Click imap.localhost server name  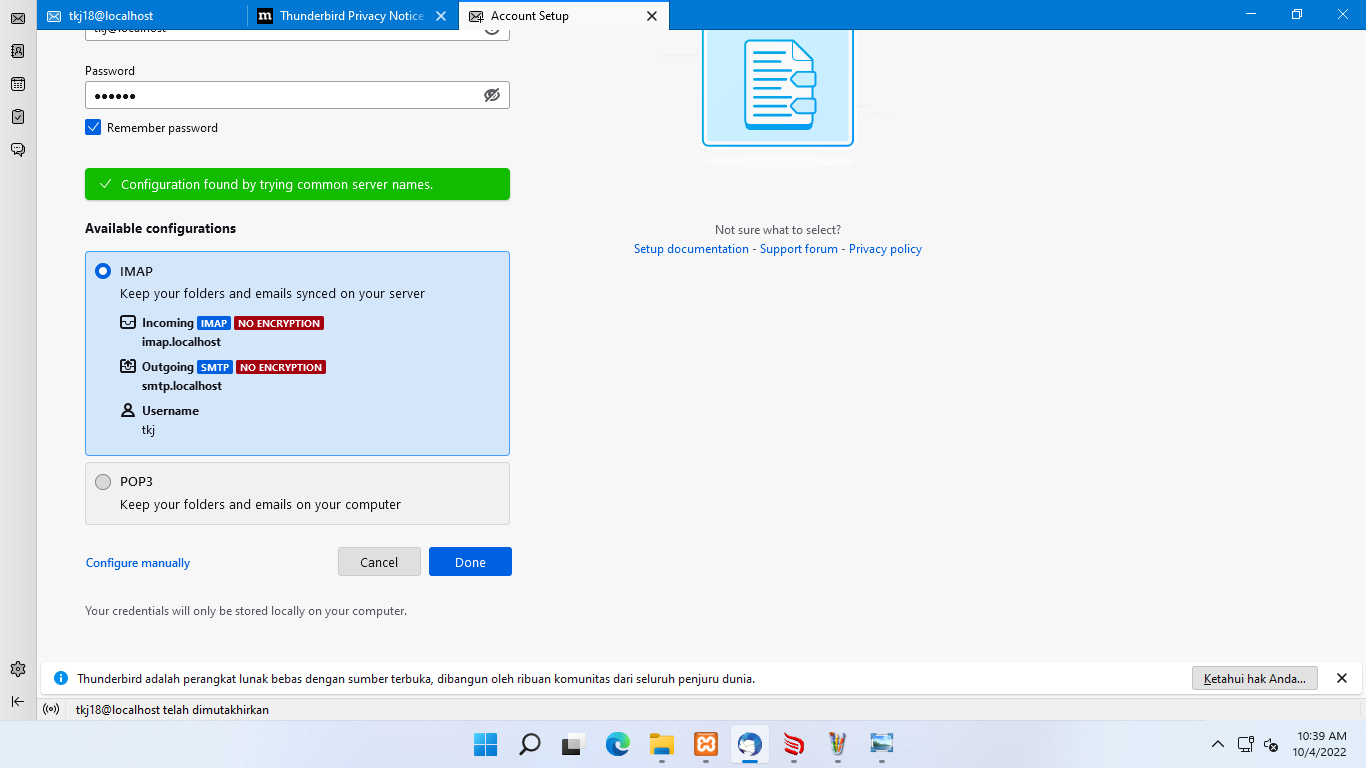click(181, 342)
